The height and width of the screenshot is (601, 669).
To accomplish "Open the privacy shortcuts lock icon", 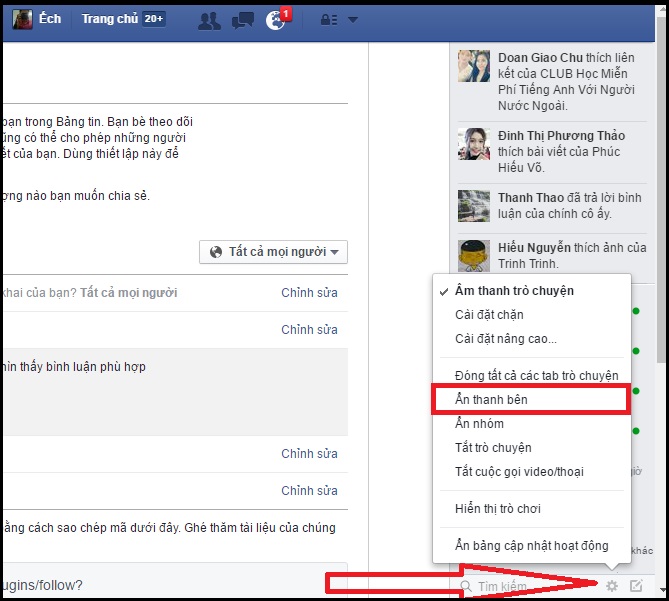I will tap(329, 20).
